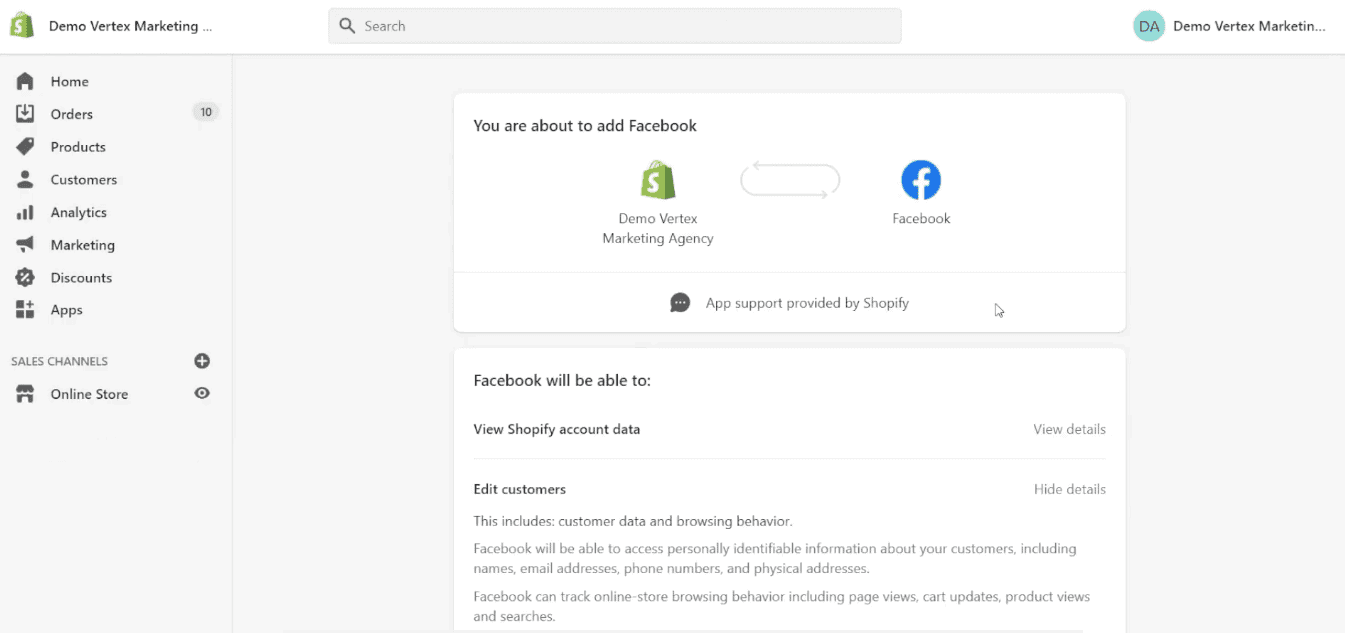Screen dimensions: 1345x633
Task: Open the Analytics section
Action: [x=79, y=212]
